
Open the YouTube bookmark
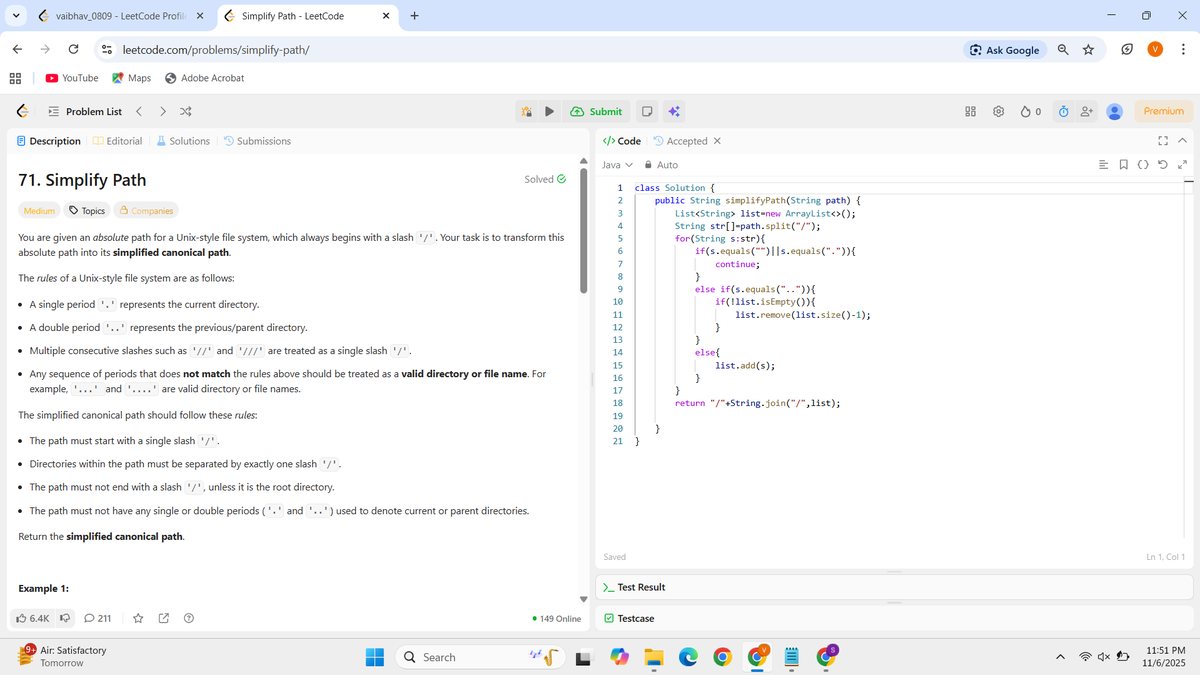click(72, 78)
